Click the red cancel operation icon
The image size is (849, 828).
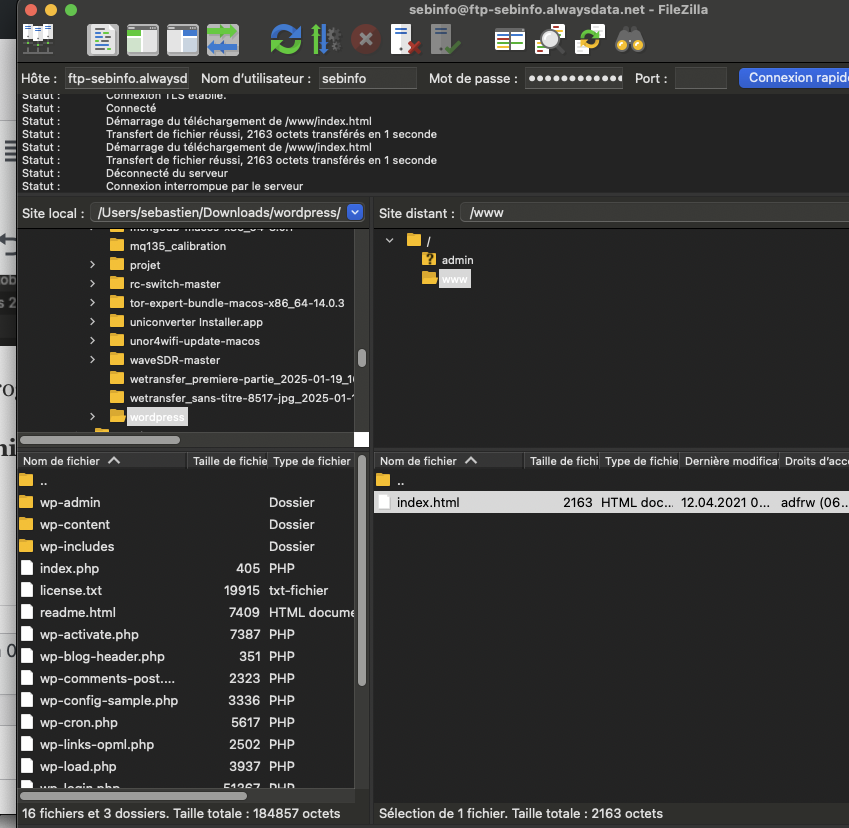pyautogui.click(x=366, y=40)
